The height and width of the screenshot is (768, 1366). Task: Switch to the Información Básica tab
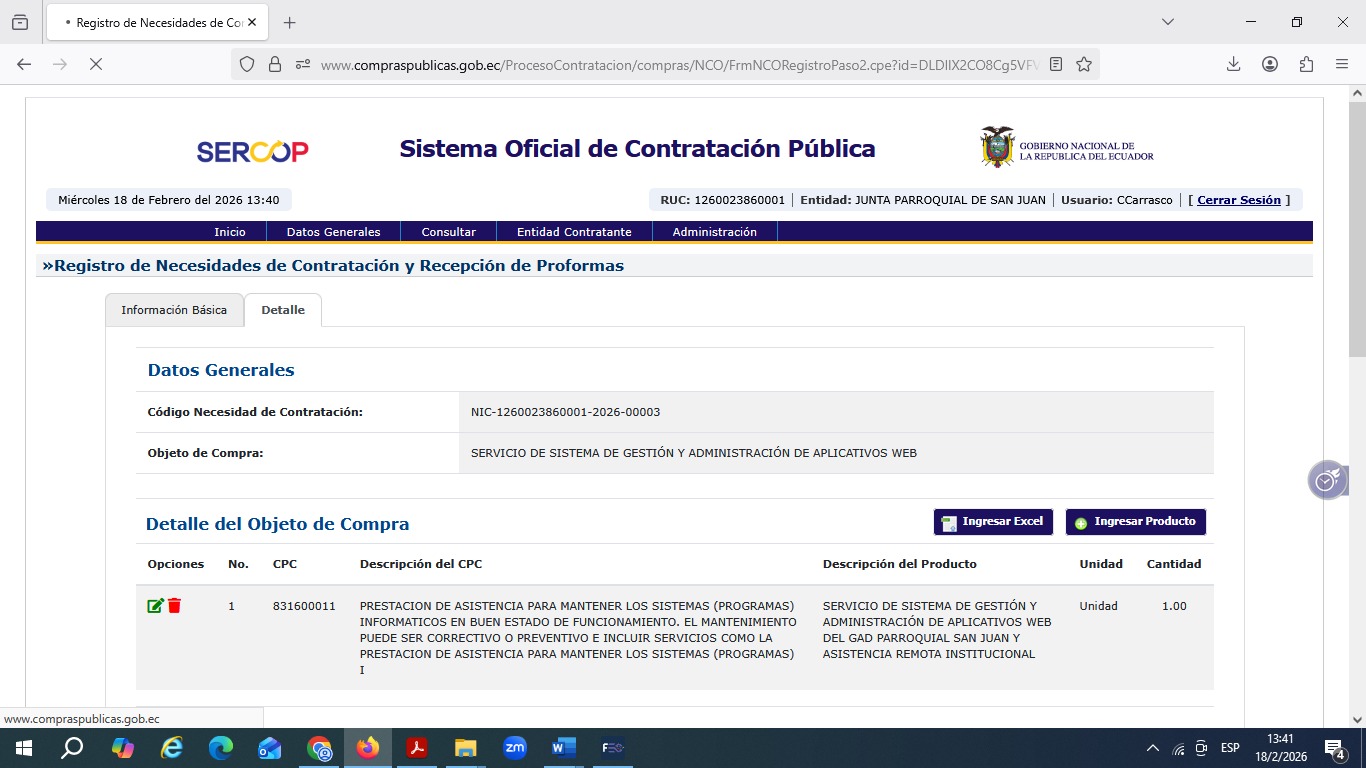click(x=174, y=310)
